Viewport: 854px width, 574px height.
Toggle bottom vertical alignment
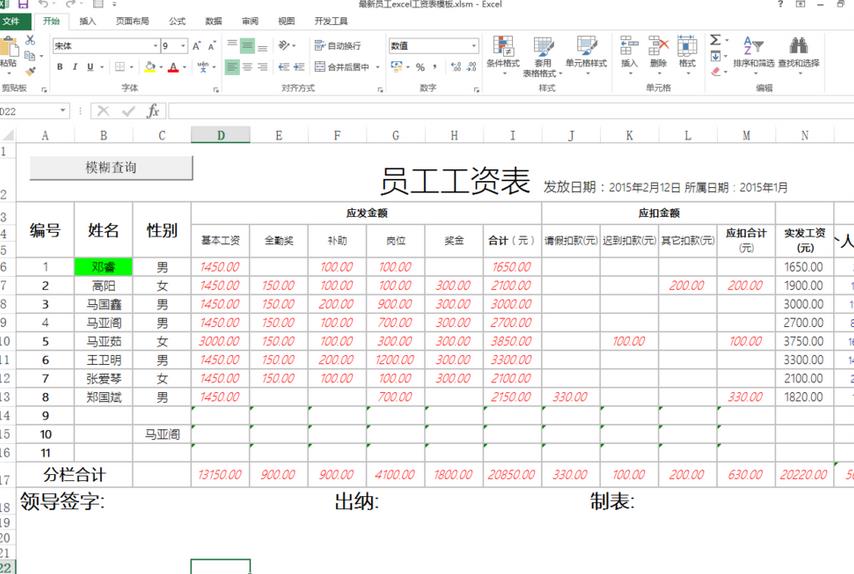pyautogui.click(x=263, y=46)
